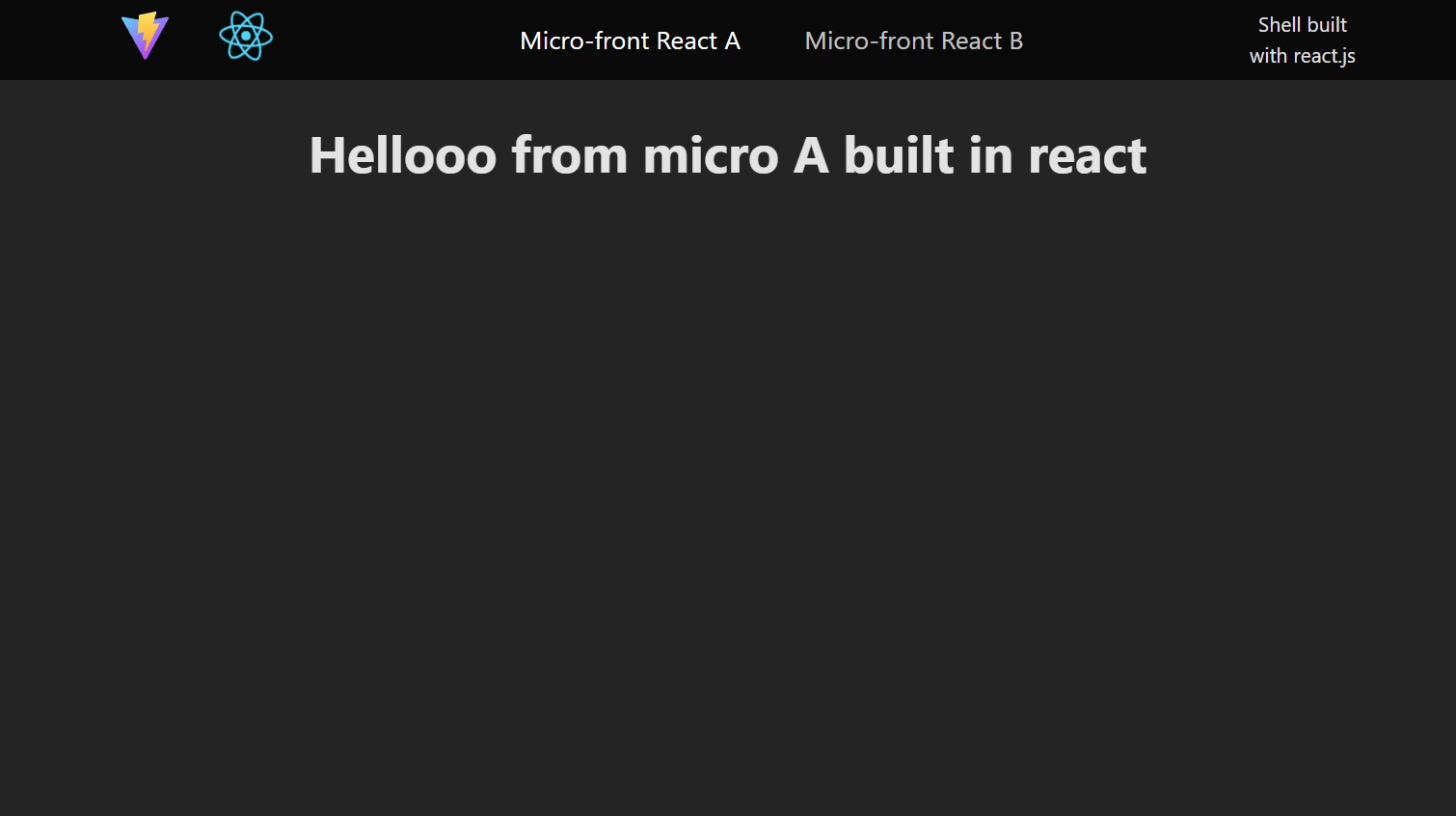
Task: Click the Vite lightning bolt logo
Action: click(x=146, y=37)
